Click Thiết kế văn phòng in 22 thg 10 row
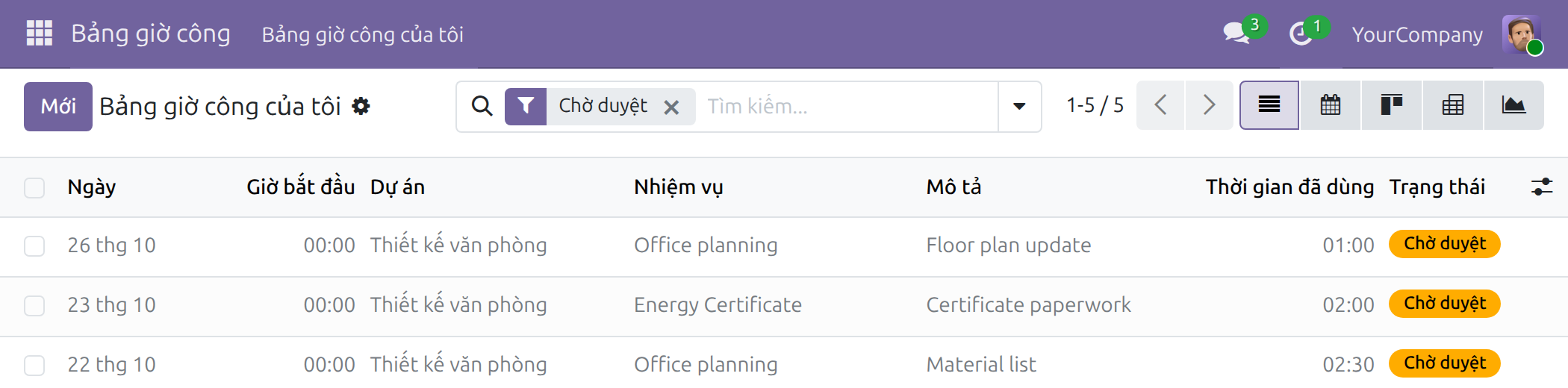 point(458,364)
